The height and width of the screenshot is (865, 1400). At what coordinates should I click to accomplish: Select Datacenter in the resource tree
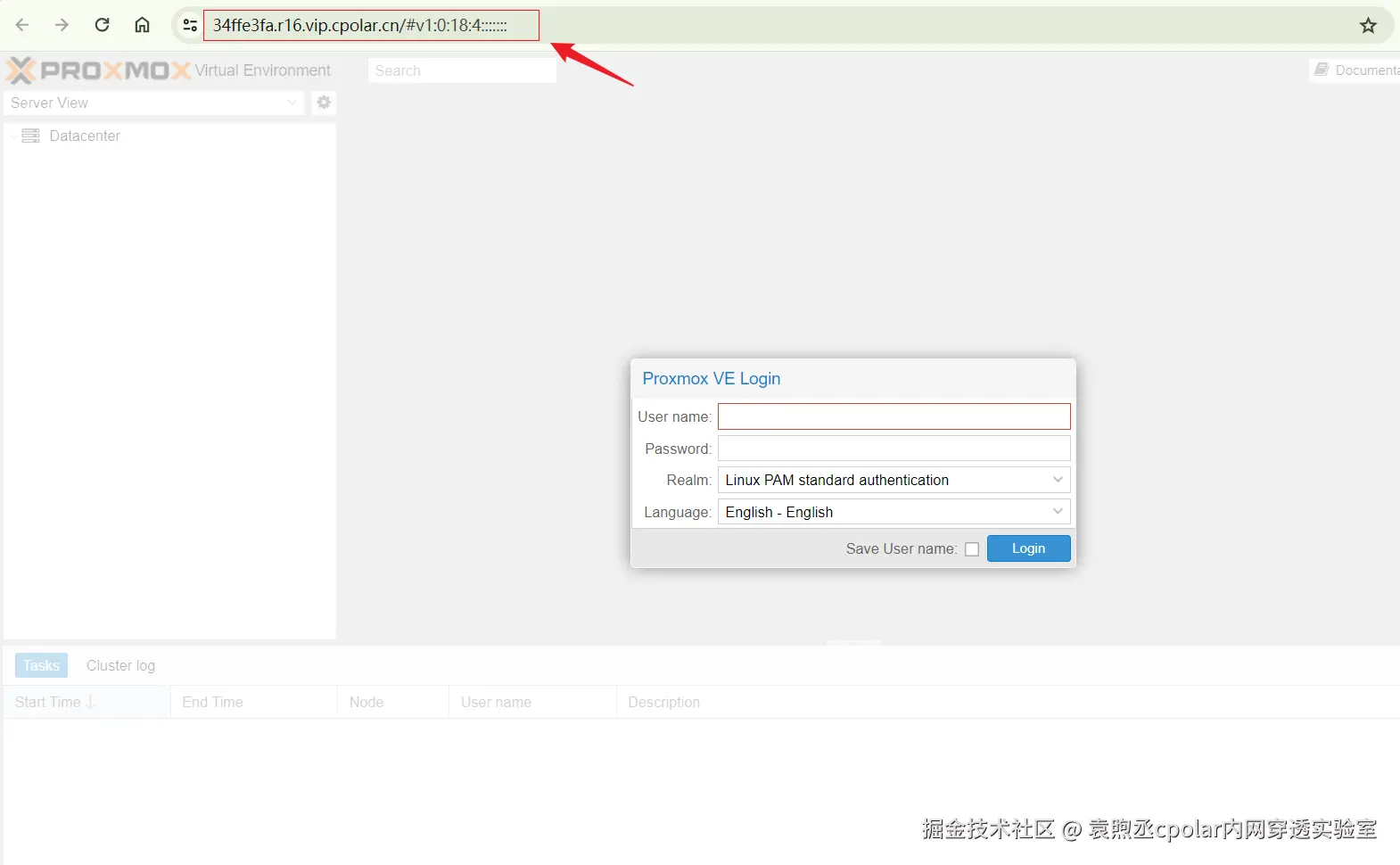click(x=85, y=136)
